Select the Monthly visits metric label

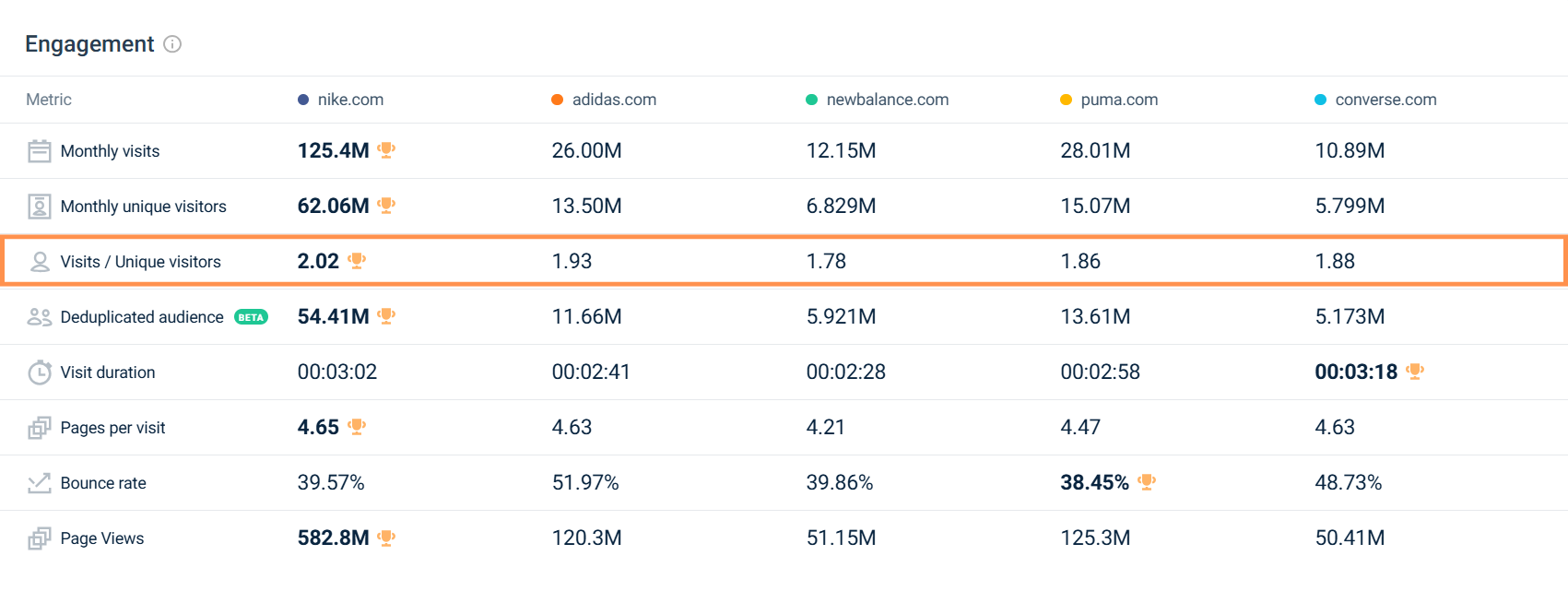coord(110,151)
